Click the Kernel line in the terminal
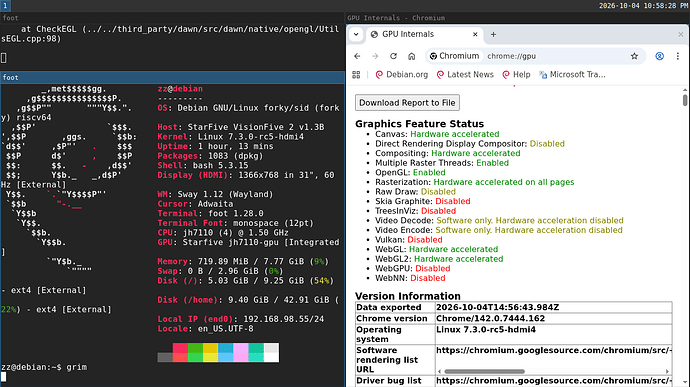Viewport: 690px width, 387px height. pyautogui.click(x=231, y=137)
